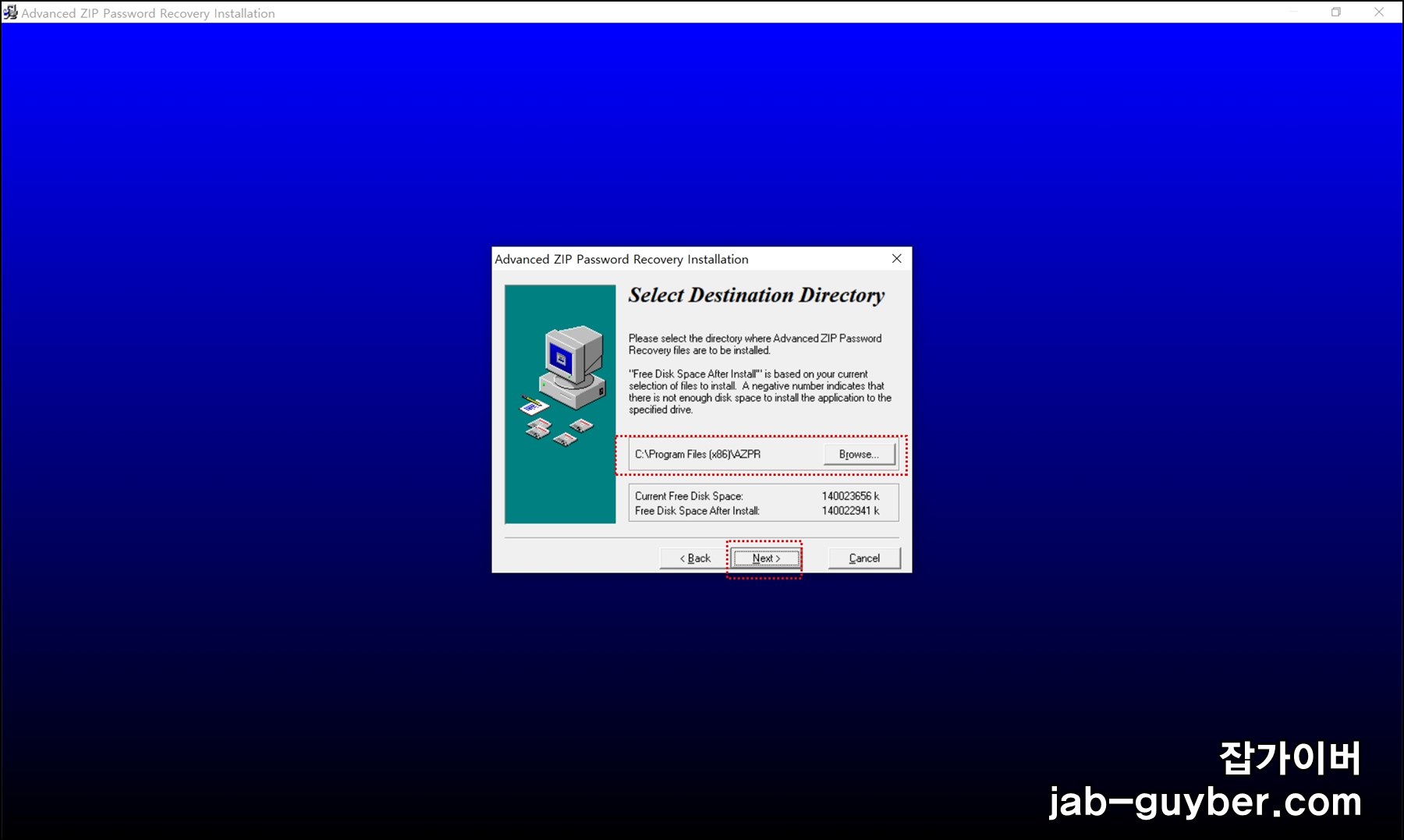
Task: Select the C:\Program Files (x86)\AZPR path text
Action: 697,455
